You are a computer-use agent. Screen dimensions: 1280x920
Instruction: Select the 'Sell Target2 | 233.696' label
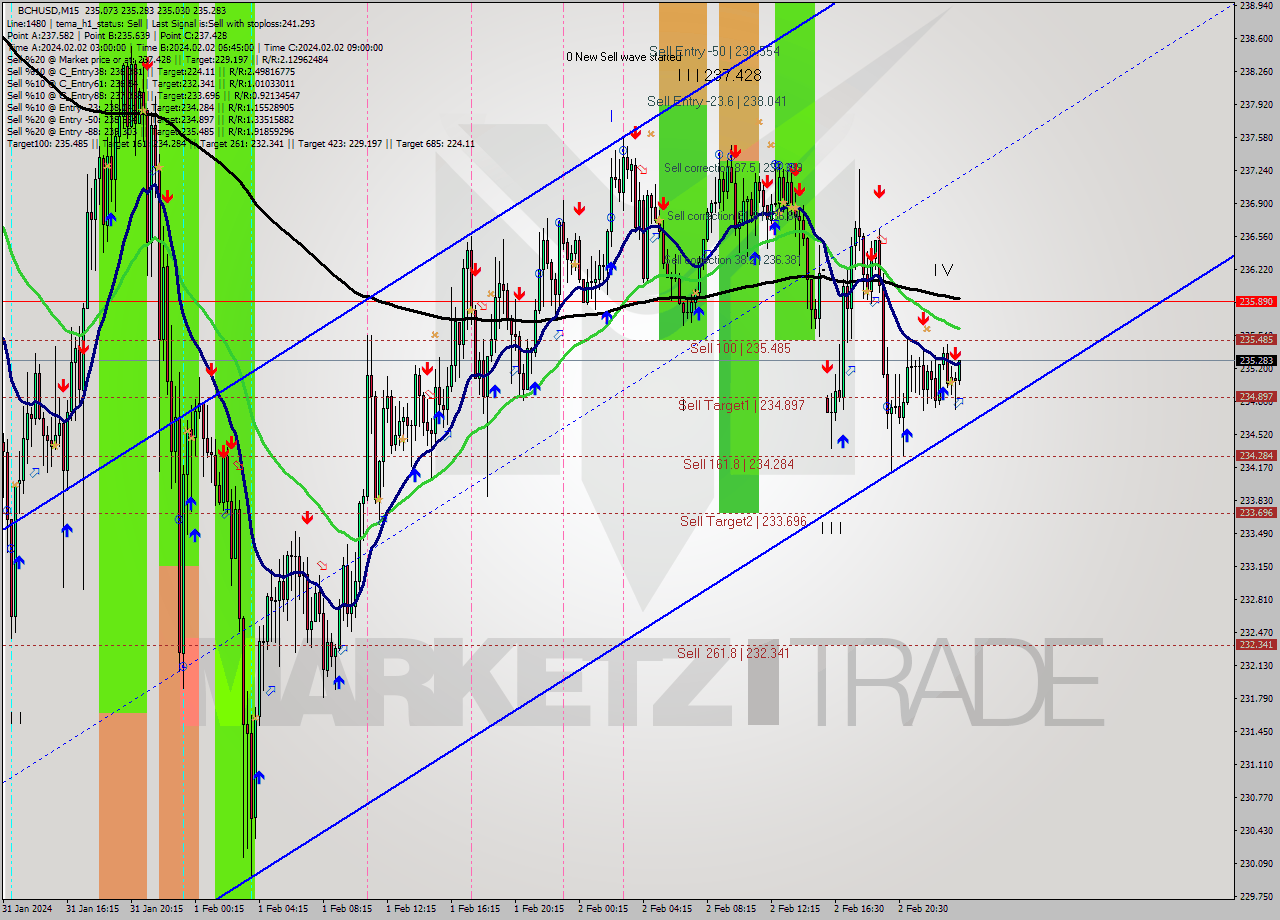pyautogui.click(x=743, y=521)
